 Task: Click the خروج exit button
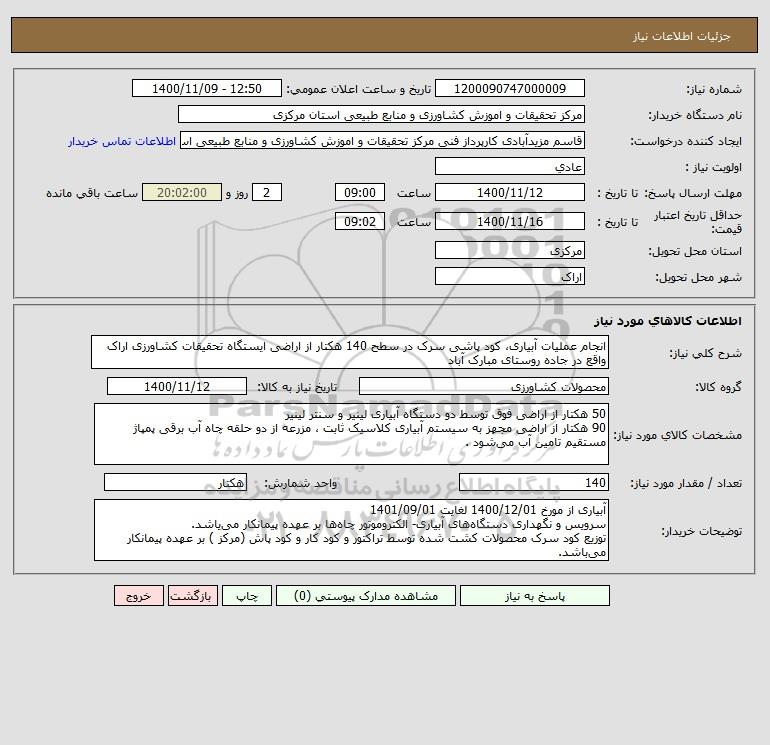[138, 596]
